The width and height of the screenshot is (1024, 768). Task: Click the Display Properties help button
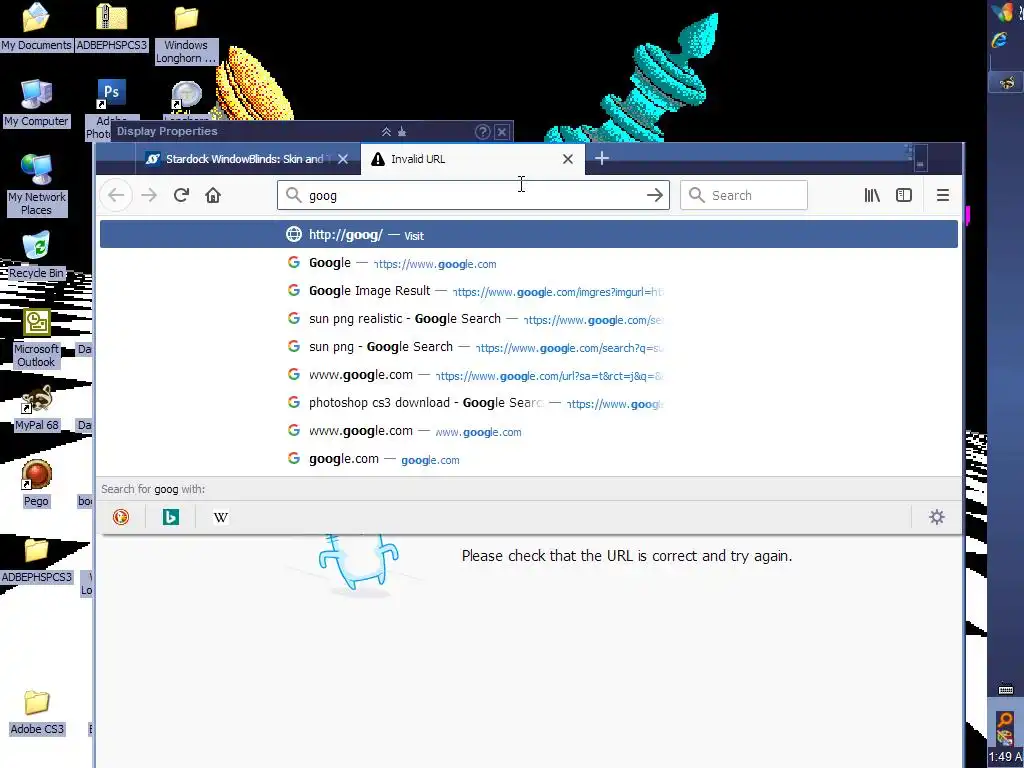[x=483, y=132]
